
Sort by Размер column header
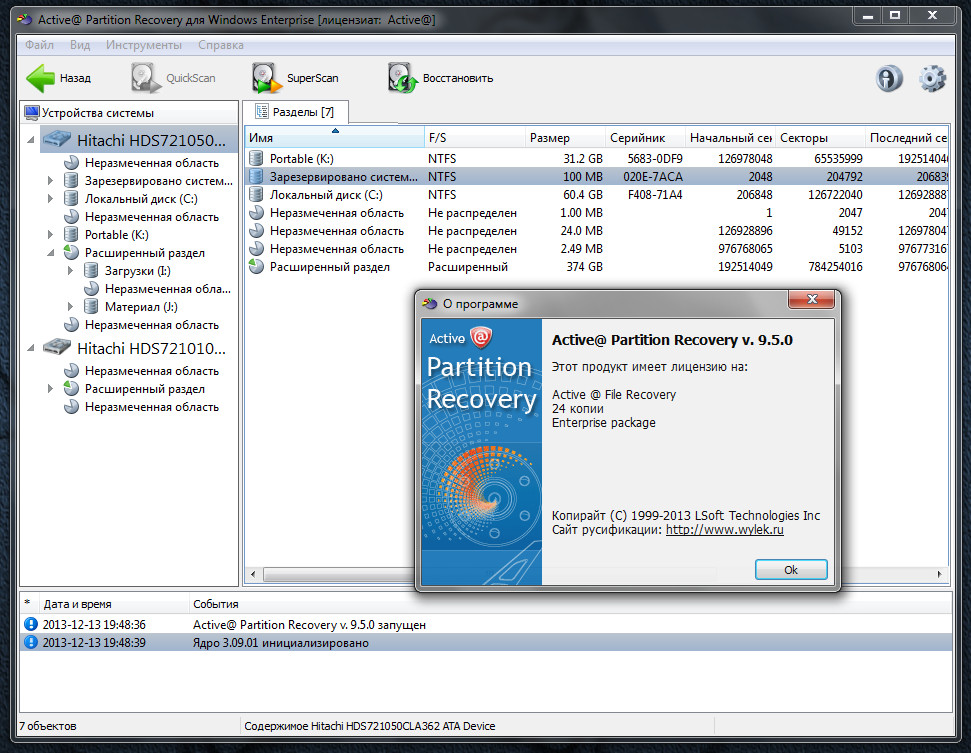(x=565, y=137)
